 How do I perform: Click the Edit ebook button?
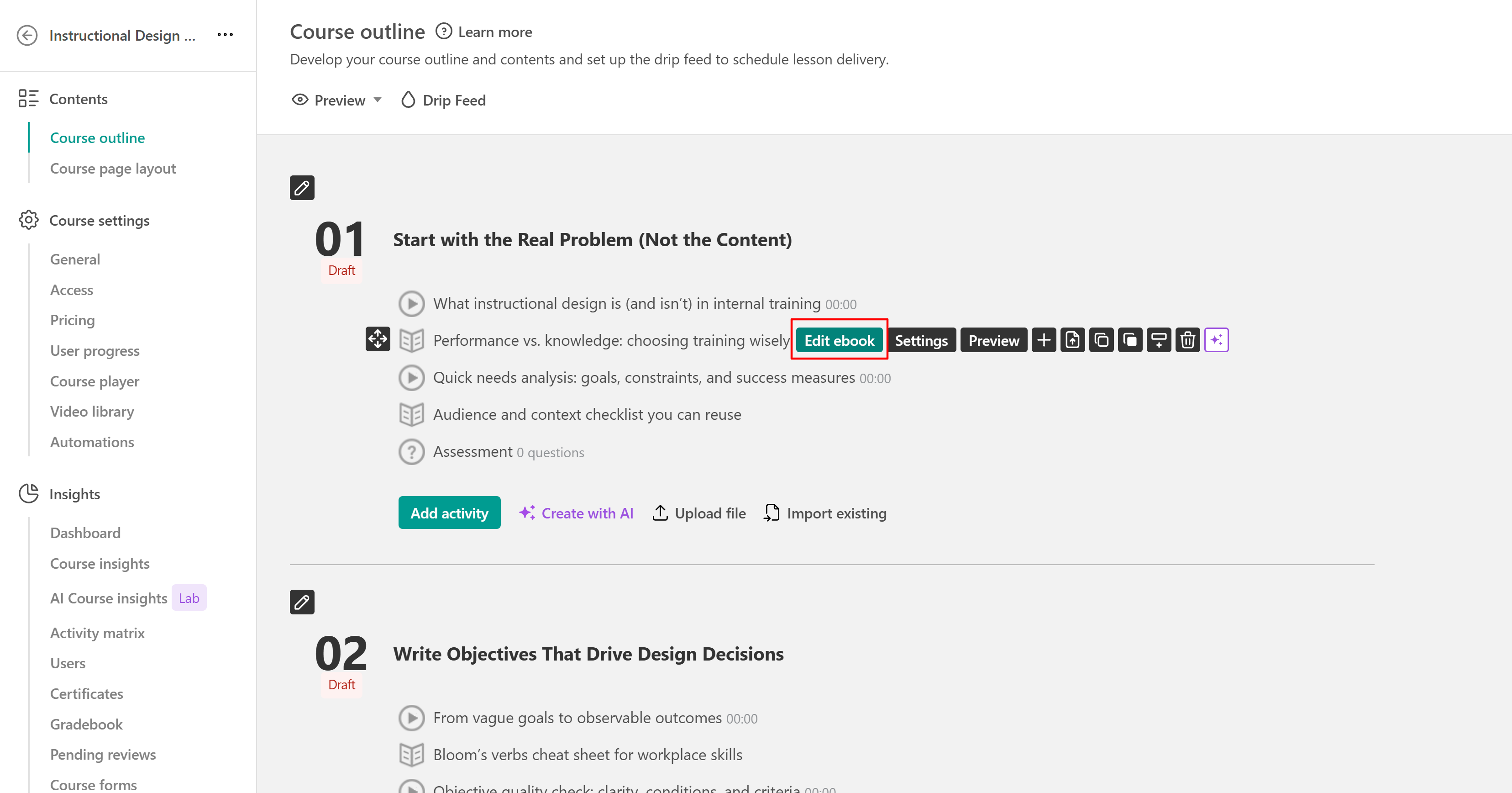coord(839,340)
